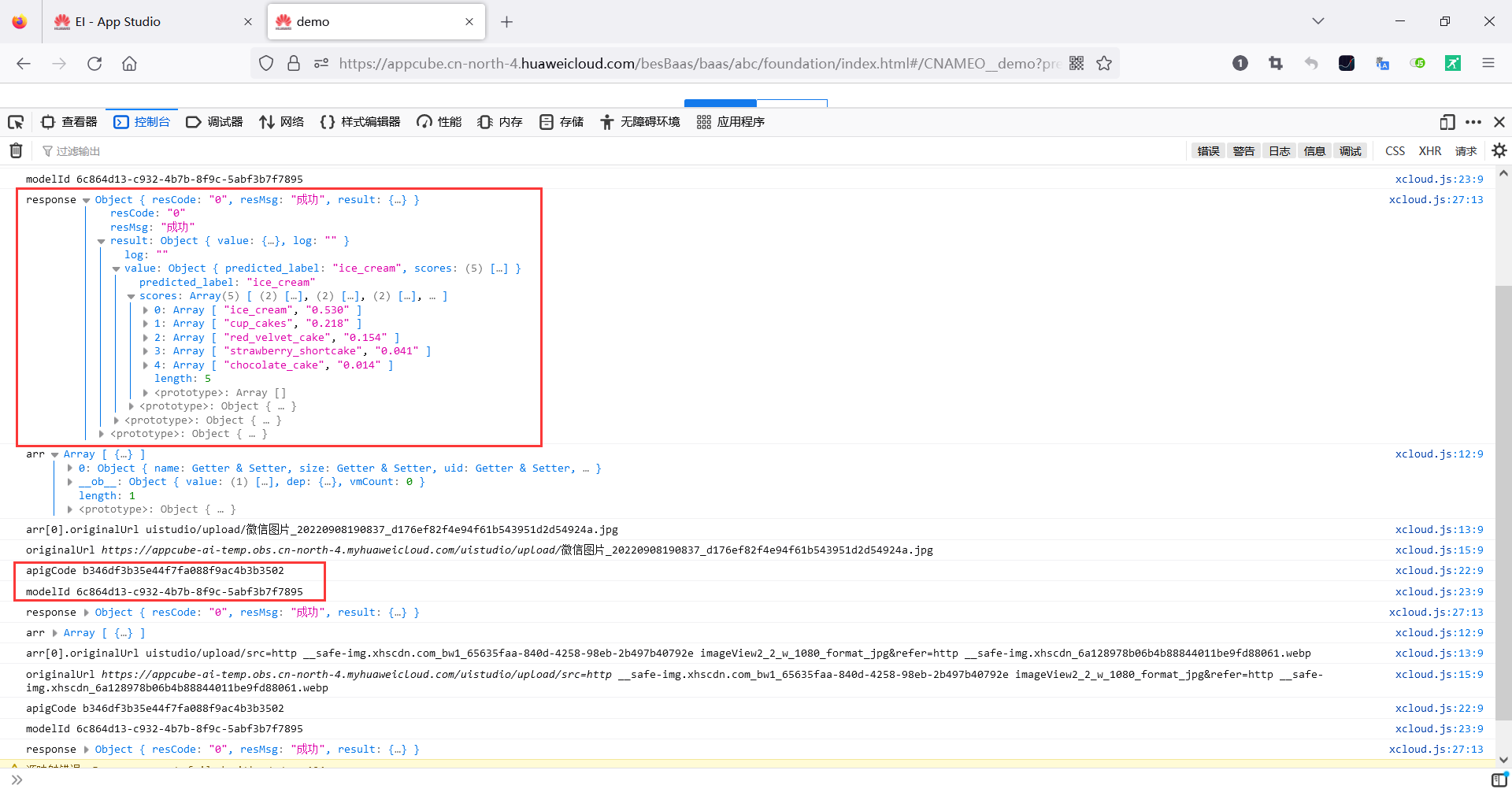
Task: Open the DevTools more options ellipsis
Action: 1473,122
